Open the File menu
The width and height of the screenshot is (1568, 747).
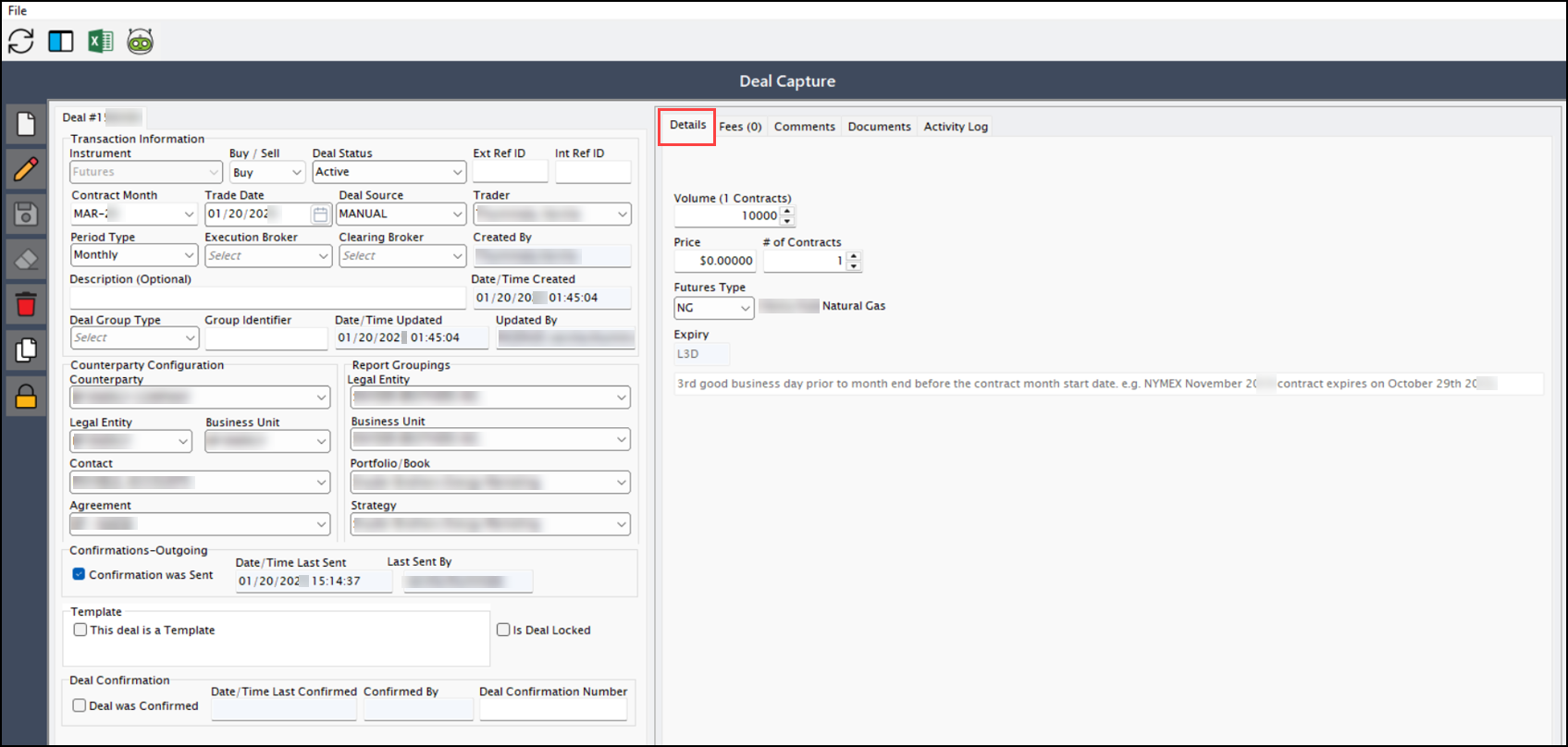(18, 10)
